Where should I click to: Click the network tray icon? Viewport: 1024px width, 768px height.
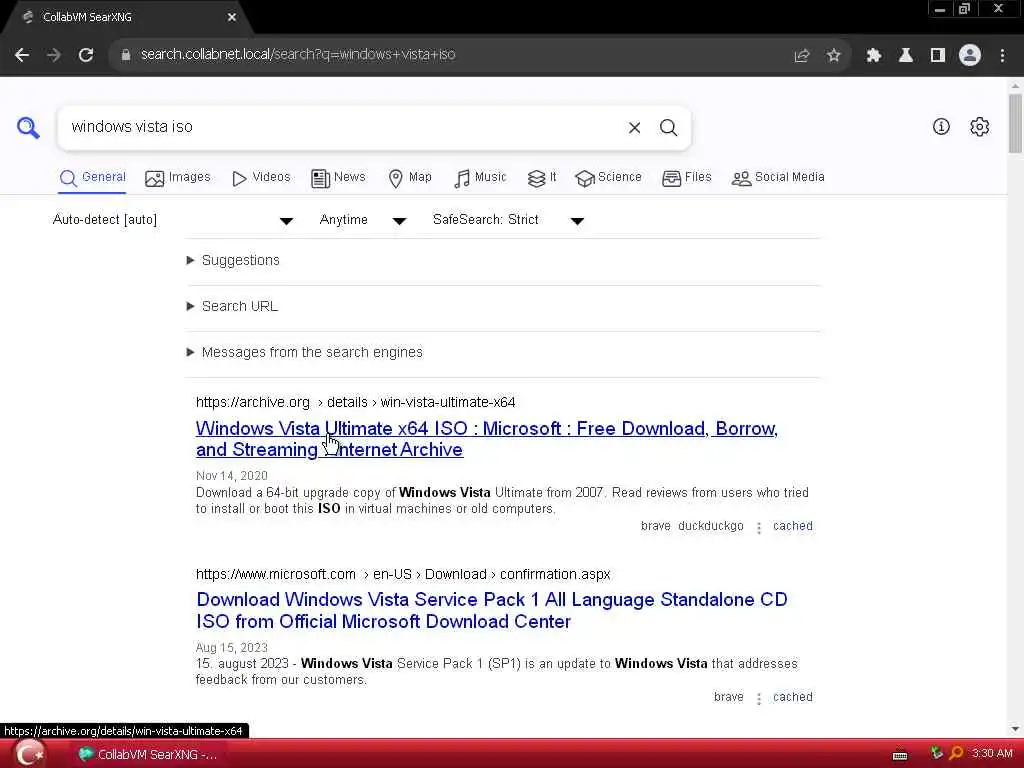[936, 754]
